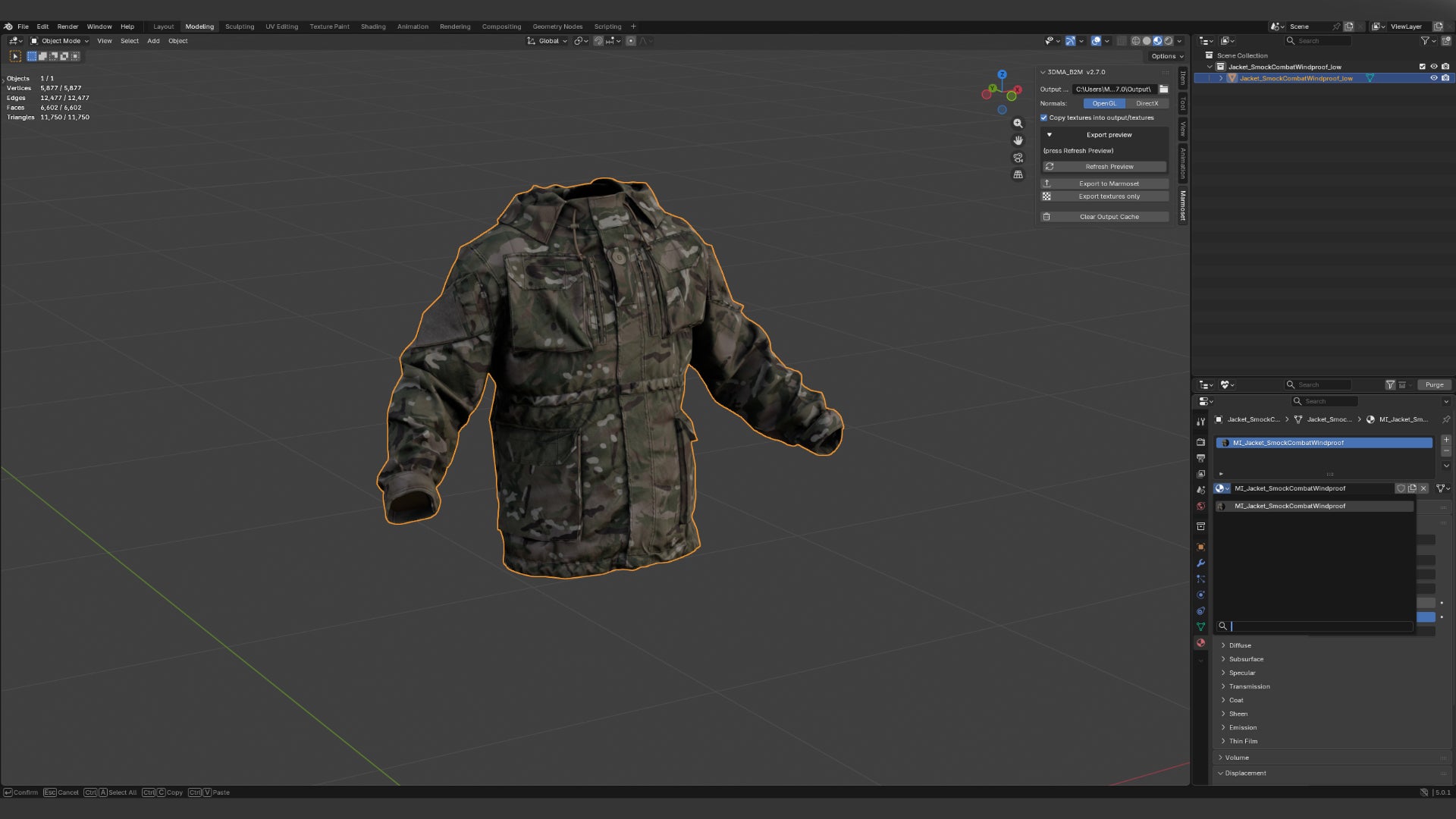Open Global transform orientation dropdown

547,41
